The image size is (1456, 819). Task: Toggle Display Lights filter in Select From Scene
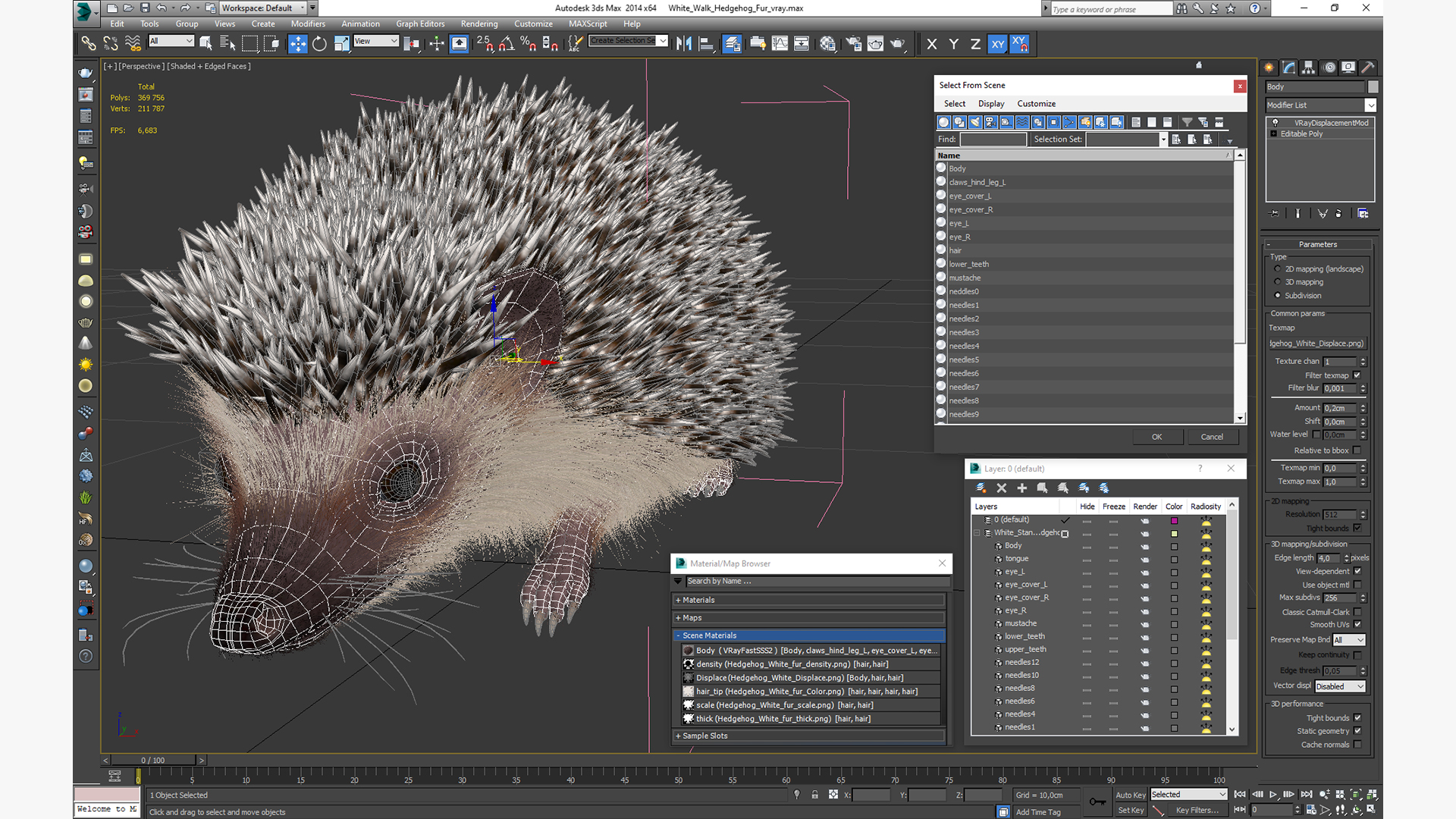(x=975, y=122)
